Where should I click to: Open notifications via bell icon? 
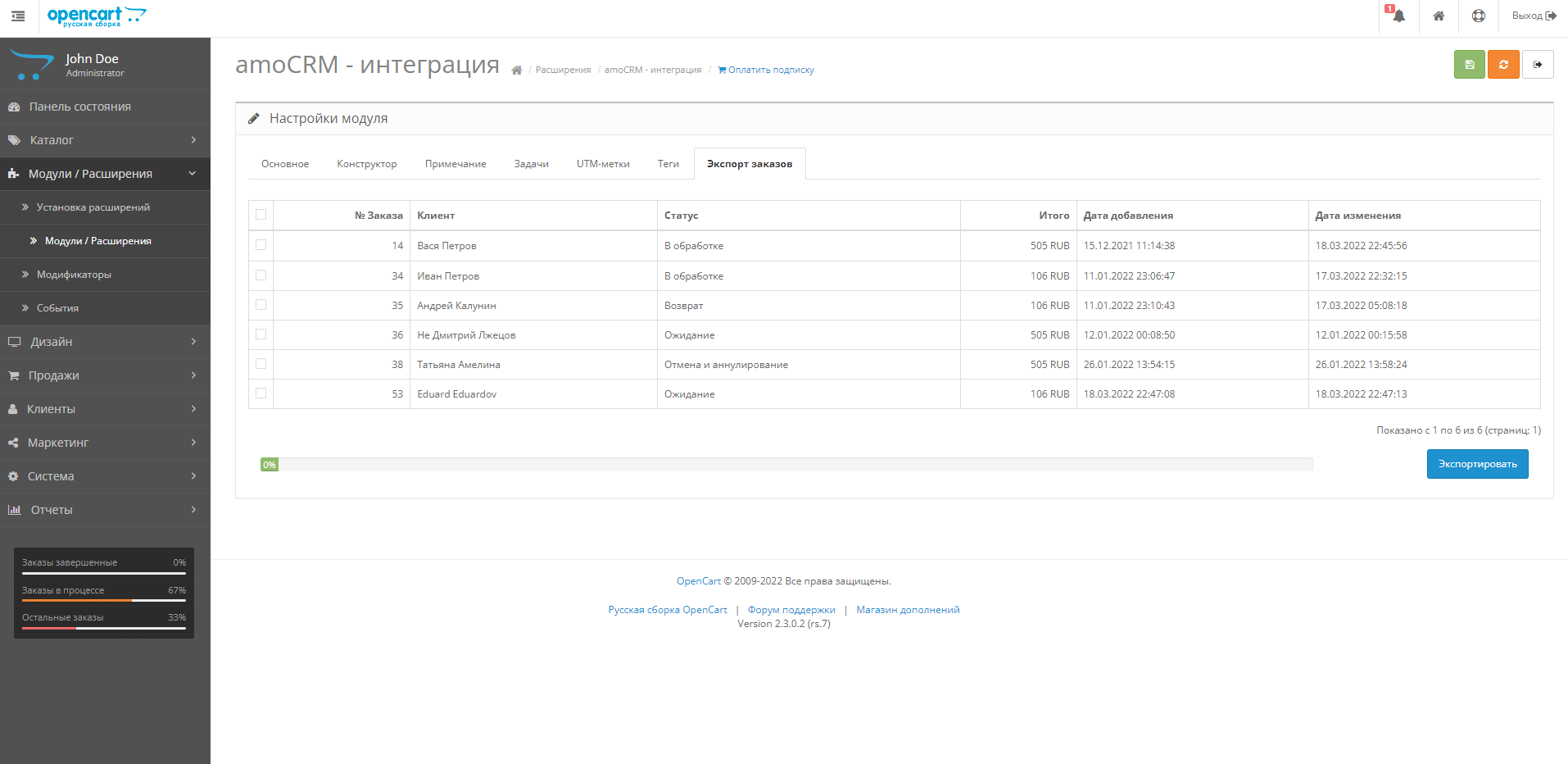point(1397,16)
